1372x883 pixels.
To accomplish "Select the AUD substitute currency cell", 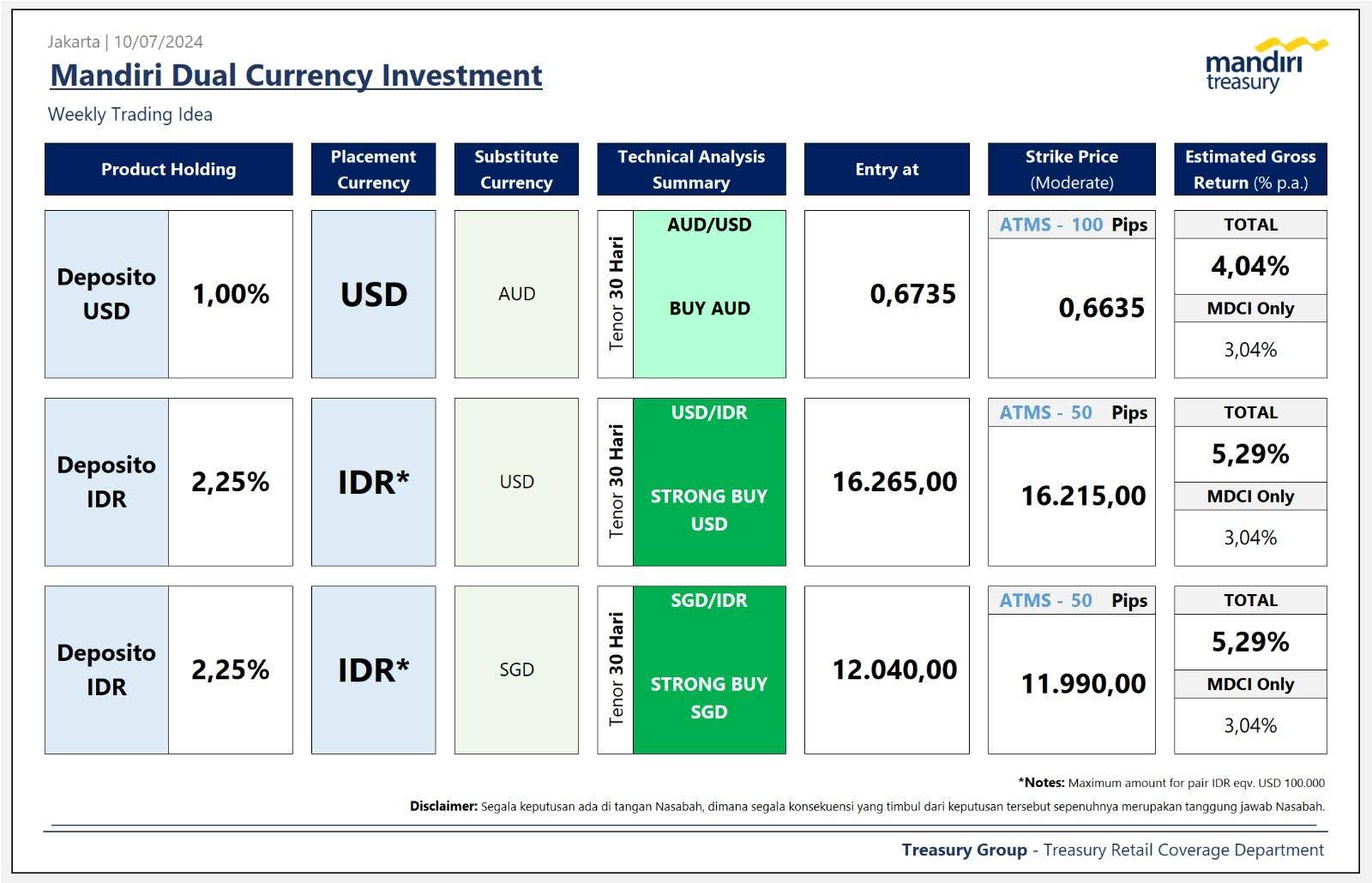I will pyautogui.click(x=517, y=292).
